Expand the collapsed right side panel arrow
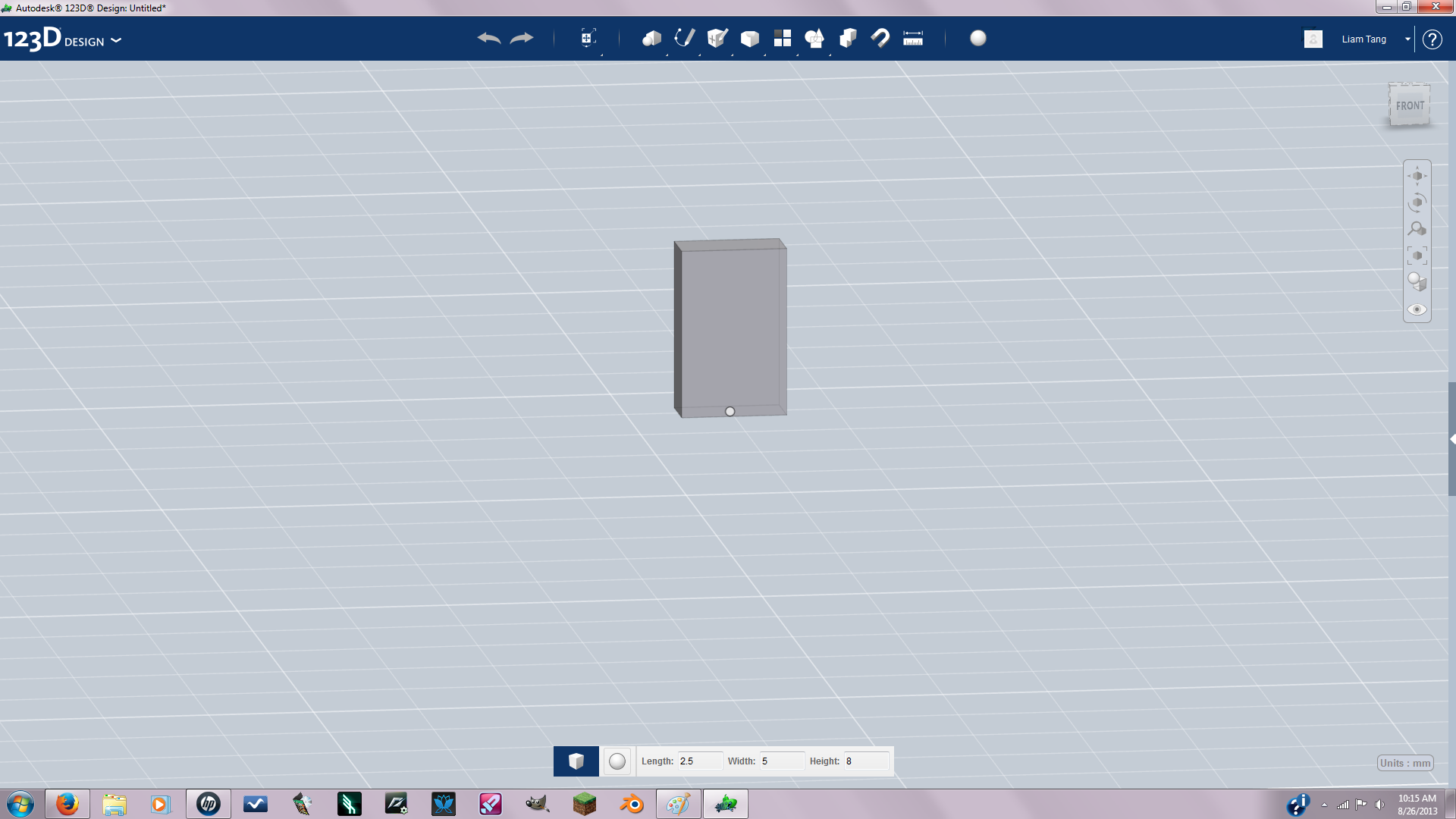Screen dimensions: 1456x819 (1452, 439)
